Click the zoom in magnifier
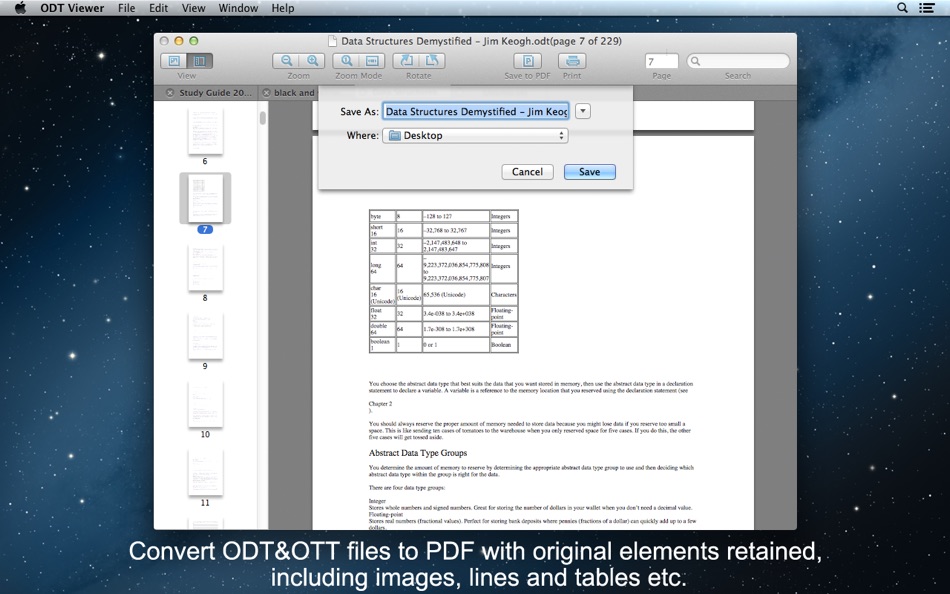Image resolution: width=950 pixels, height=594 pixels. 312,61
